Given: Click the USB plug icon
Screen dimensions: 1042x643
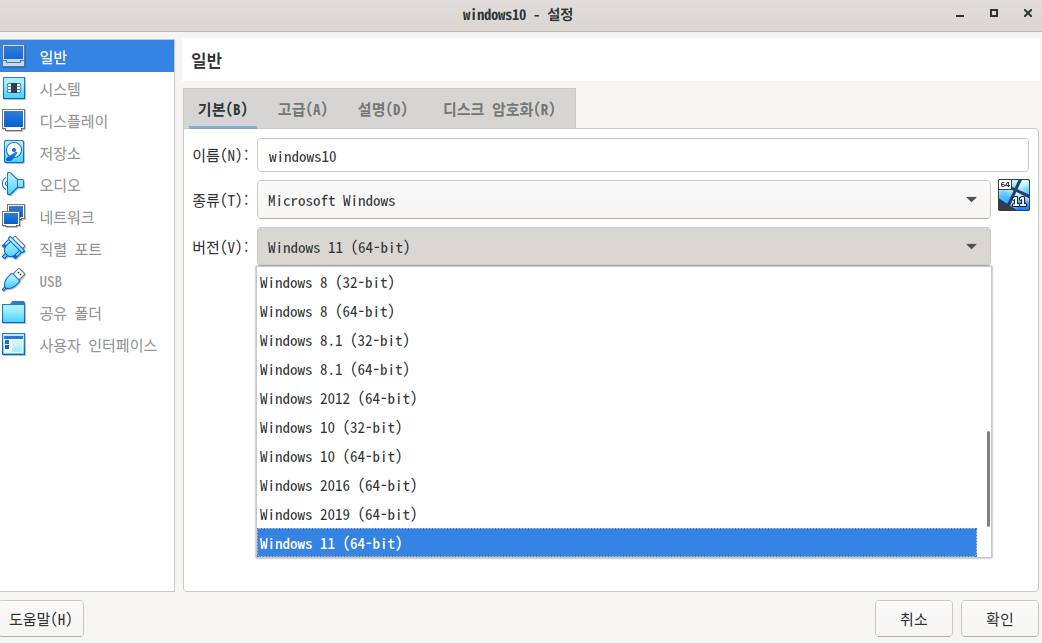Looking at the screenshot, I should point(13,280).
